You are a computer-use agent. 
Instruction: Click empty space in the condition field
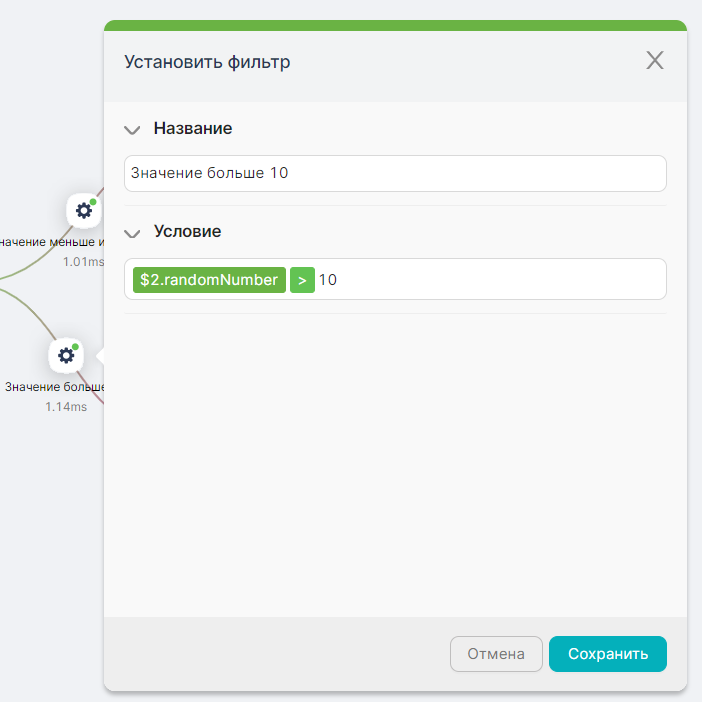pos(501,279)
